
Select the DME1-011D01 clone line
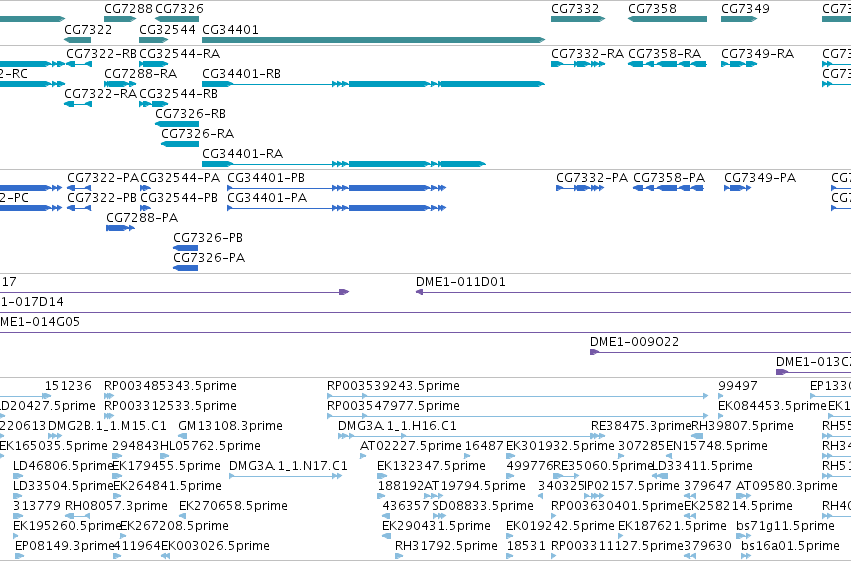point(633,292)
